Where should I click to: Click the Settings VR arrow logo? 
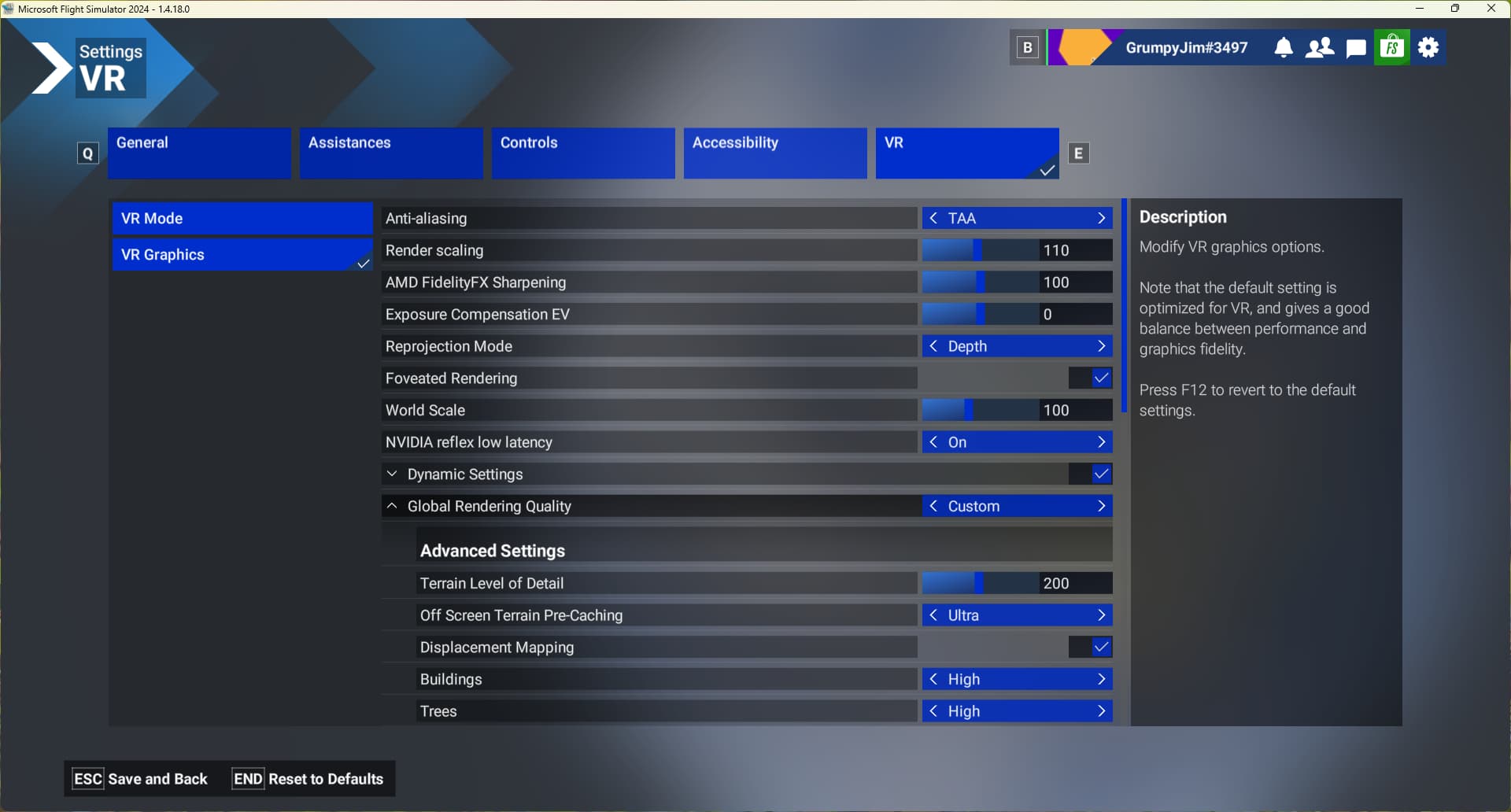(52, 68)
